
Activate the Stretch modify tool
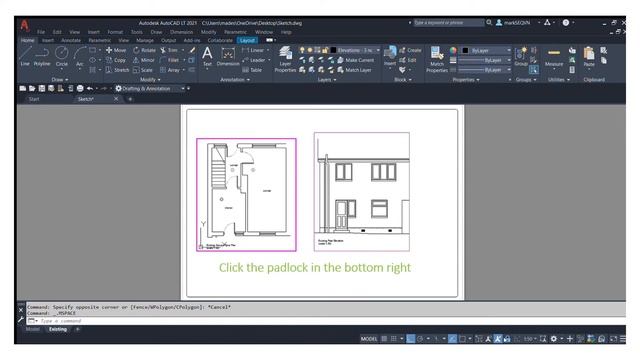117,70
